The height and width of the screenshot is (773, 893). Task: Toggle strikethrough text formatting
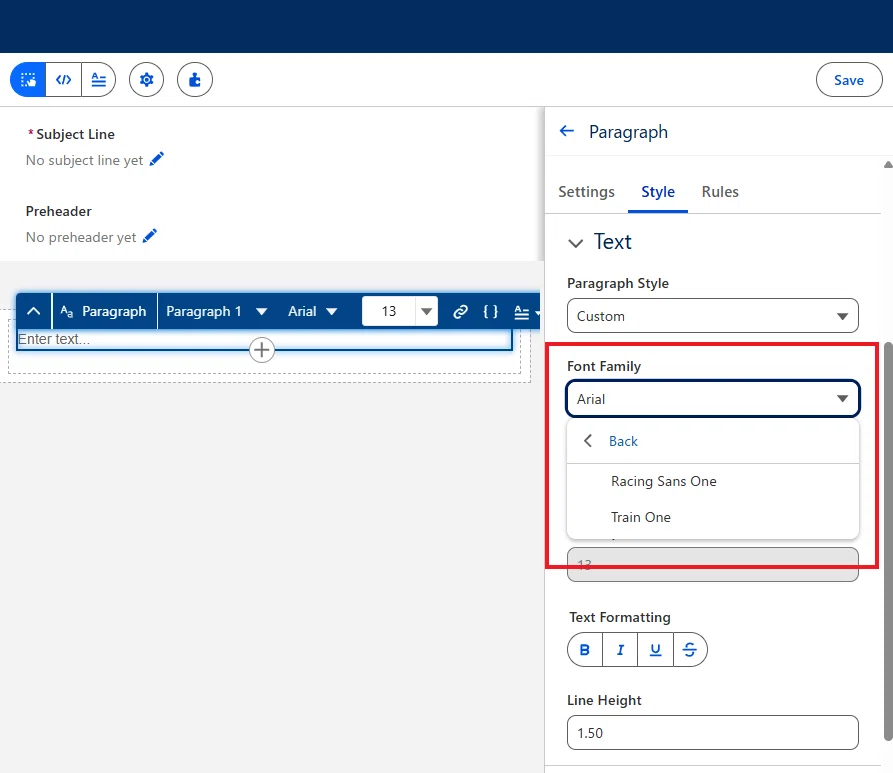690,649
